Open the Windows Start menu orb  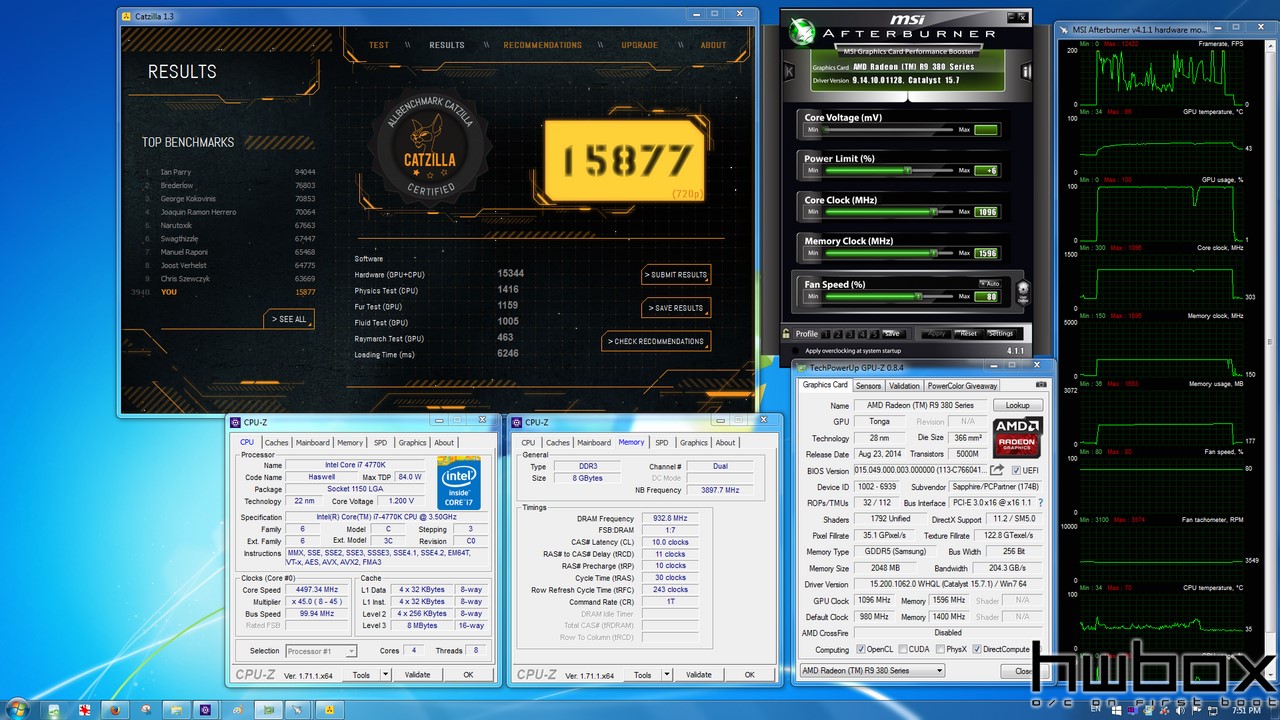pos(19,709)
